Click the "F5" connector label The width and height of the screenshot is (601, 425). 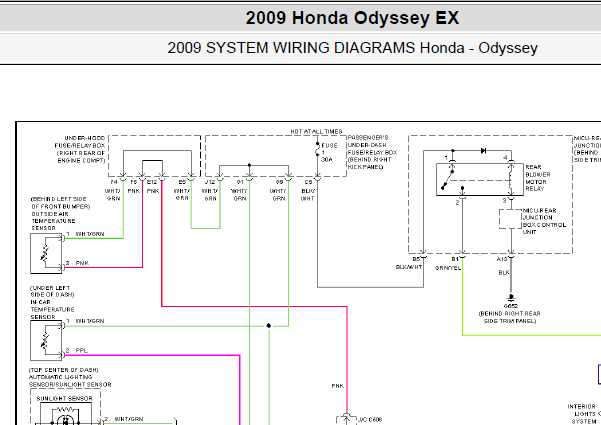tap(133, 182)
